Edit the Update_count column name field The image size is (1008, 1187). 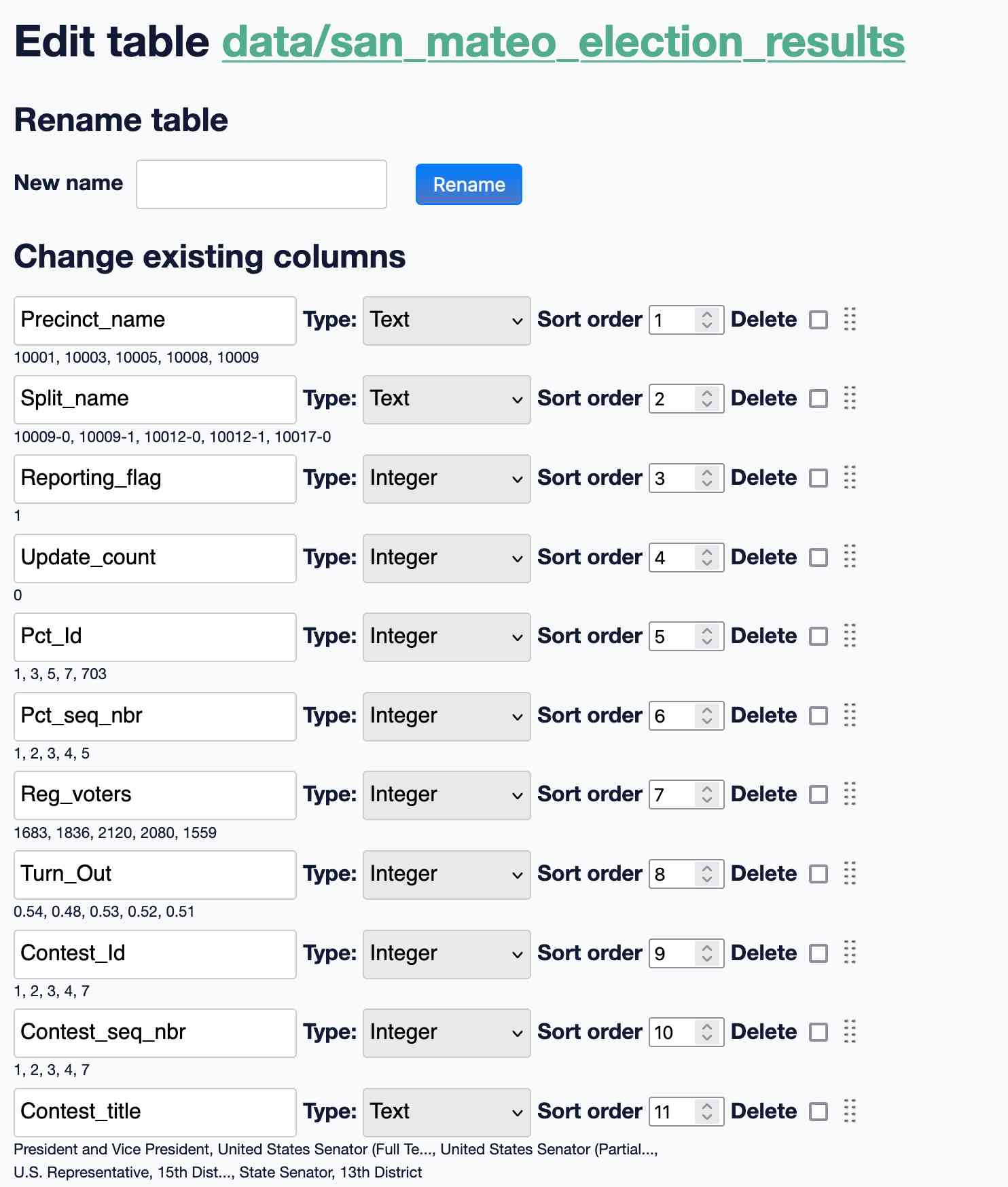coord(155,558)
